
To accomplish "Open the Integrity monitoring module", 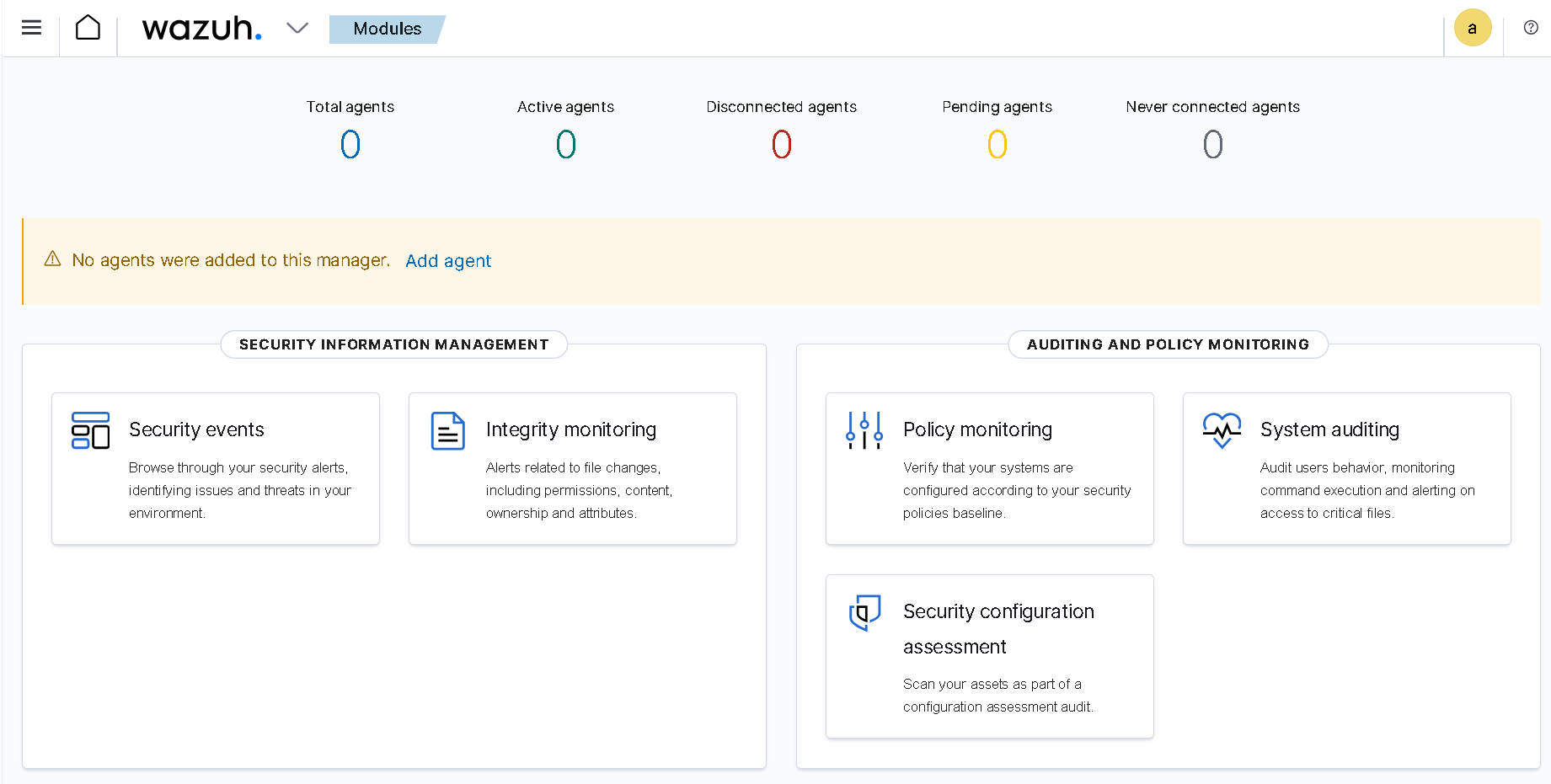I will pos(573,468).
